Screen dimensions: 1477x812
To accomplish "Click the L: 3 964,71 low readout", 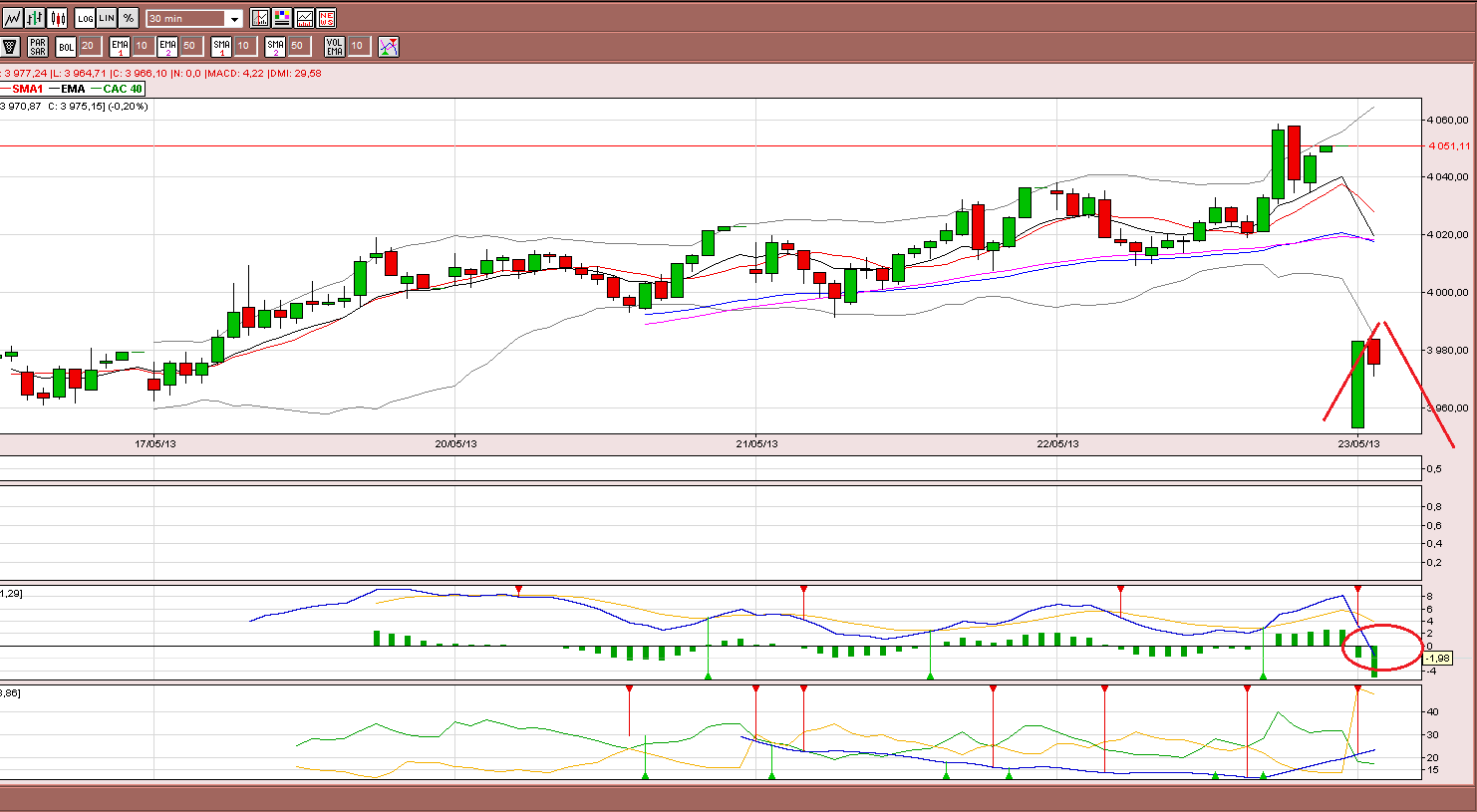I will (x=80, y=73).
